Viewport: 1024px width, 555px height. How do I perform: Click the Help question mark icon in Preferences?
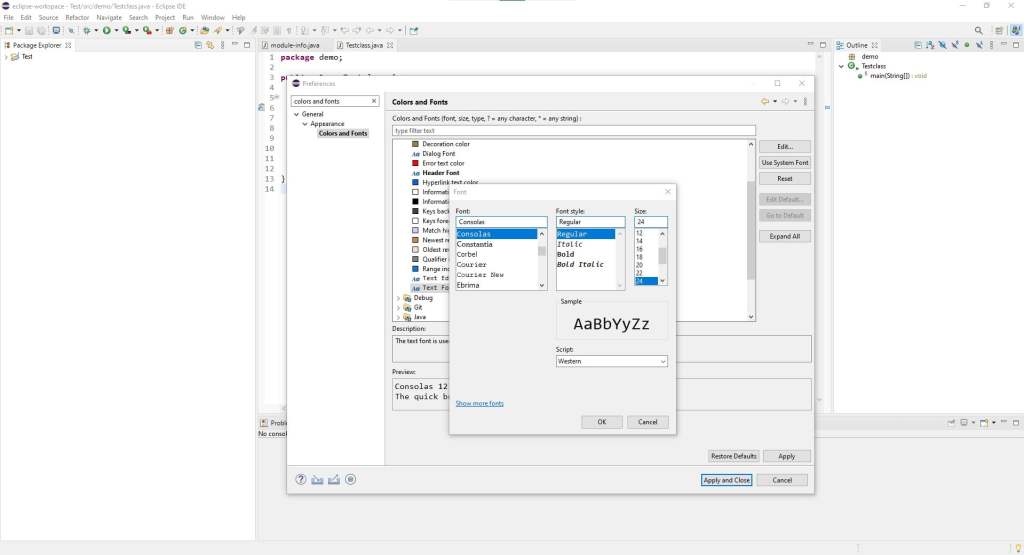coord(300,479)
